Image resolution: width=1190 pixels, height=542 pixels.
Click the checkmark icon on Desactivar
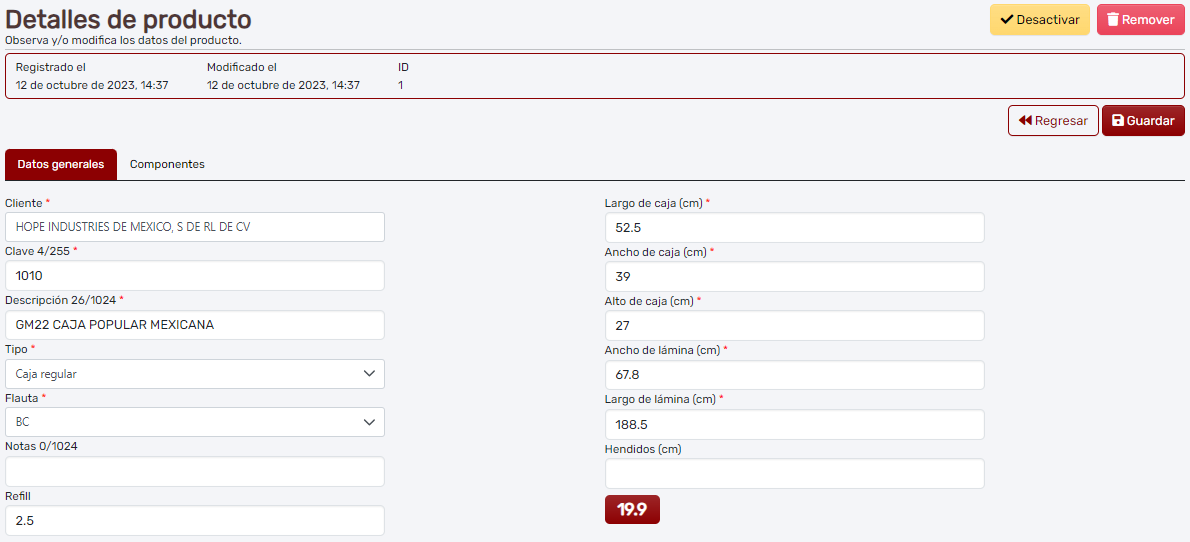tap(1007, 20)
